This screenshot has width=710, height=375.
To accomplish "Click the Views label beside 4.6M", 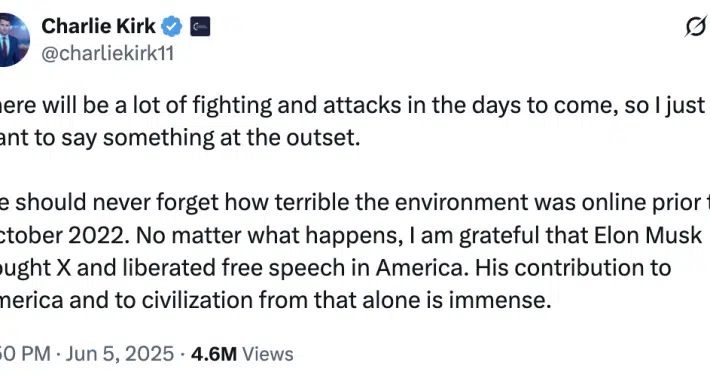I will (268, 354).
